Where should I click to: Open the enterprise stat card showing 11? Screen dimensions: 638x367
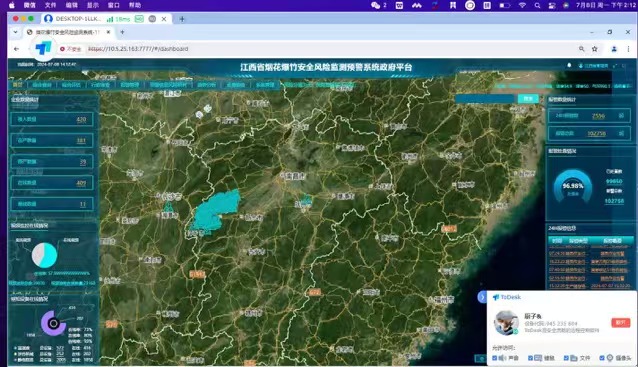(x=52, y=204)
